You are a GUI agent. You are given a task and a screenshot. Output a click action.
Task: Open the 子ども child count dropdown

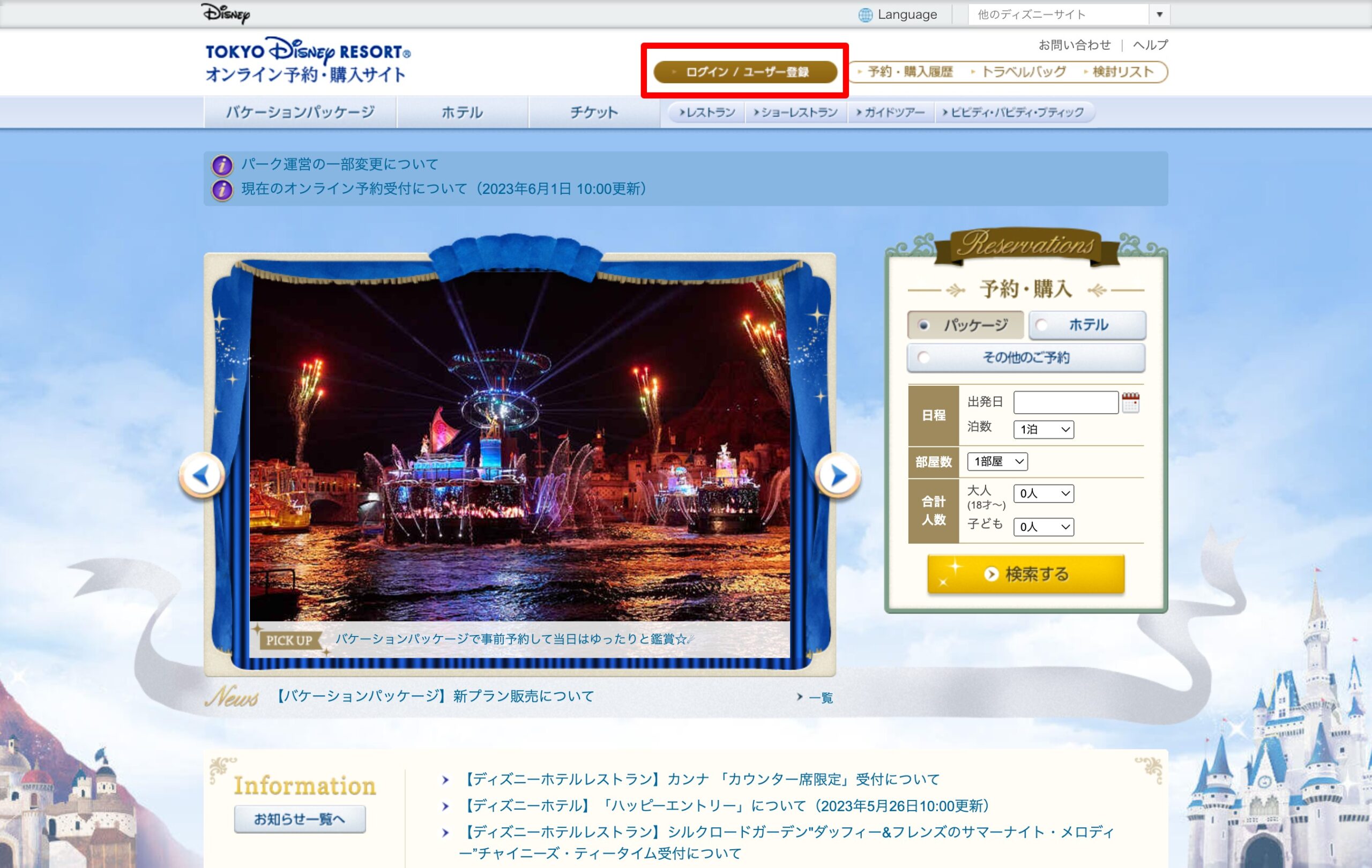pyautogui.click(x=1043, y=527)
